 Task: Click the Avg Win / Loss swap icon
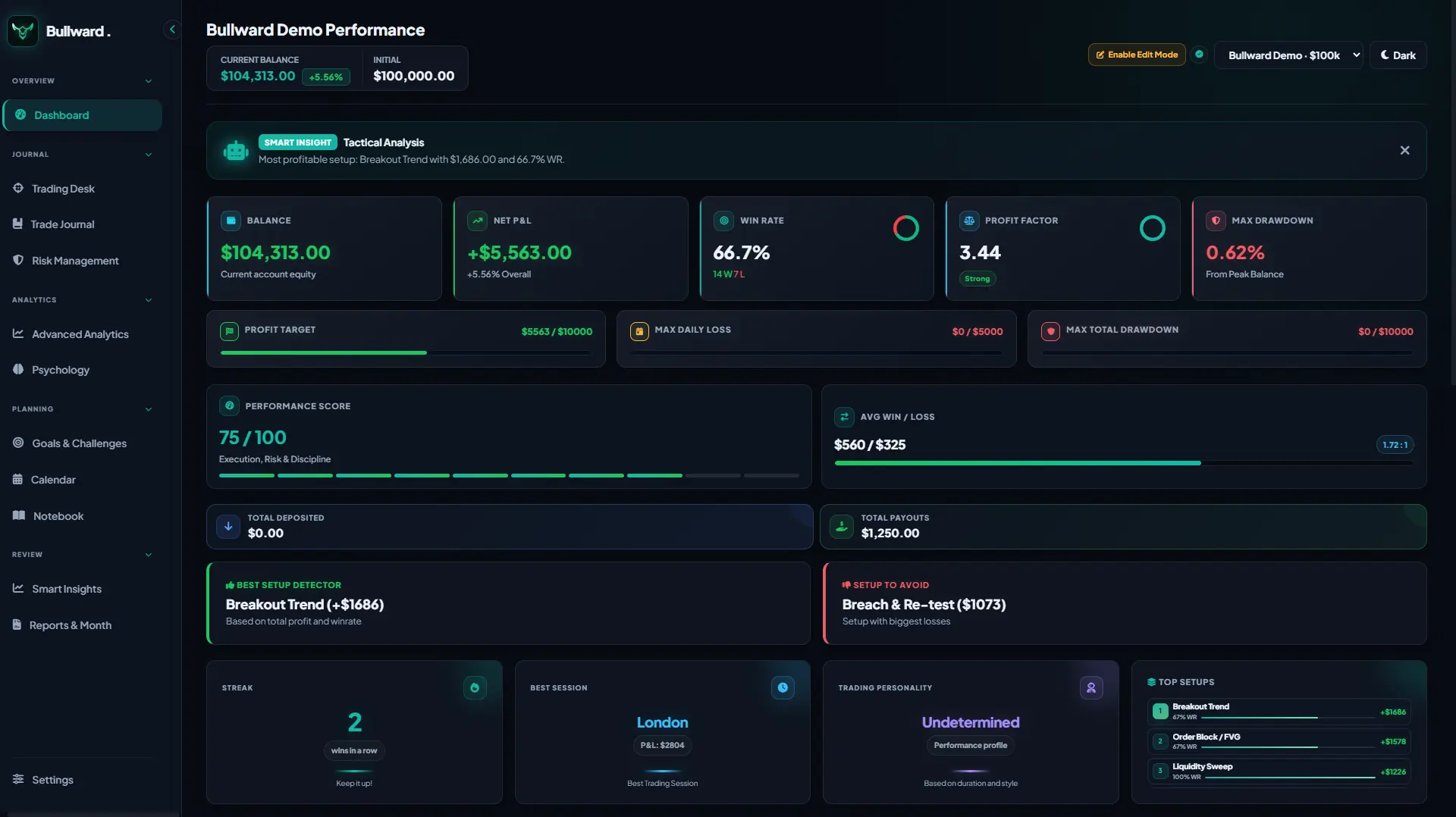[x=844, y=417]
